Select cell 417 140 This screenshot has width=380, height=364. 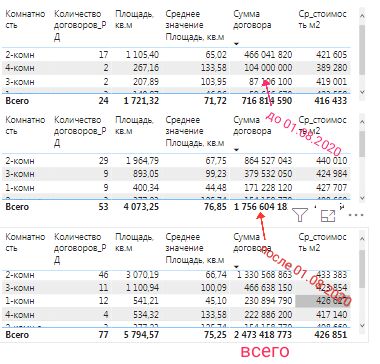(x=331, y=315)
